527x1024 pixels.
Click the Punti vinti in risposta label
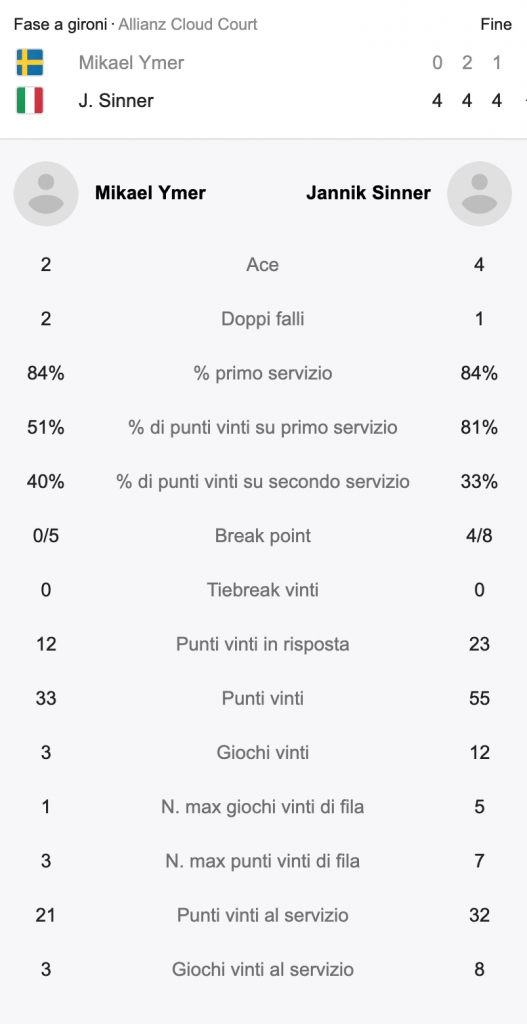263,644
